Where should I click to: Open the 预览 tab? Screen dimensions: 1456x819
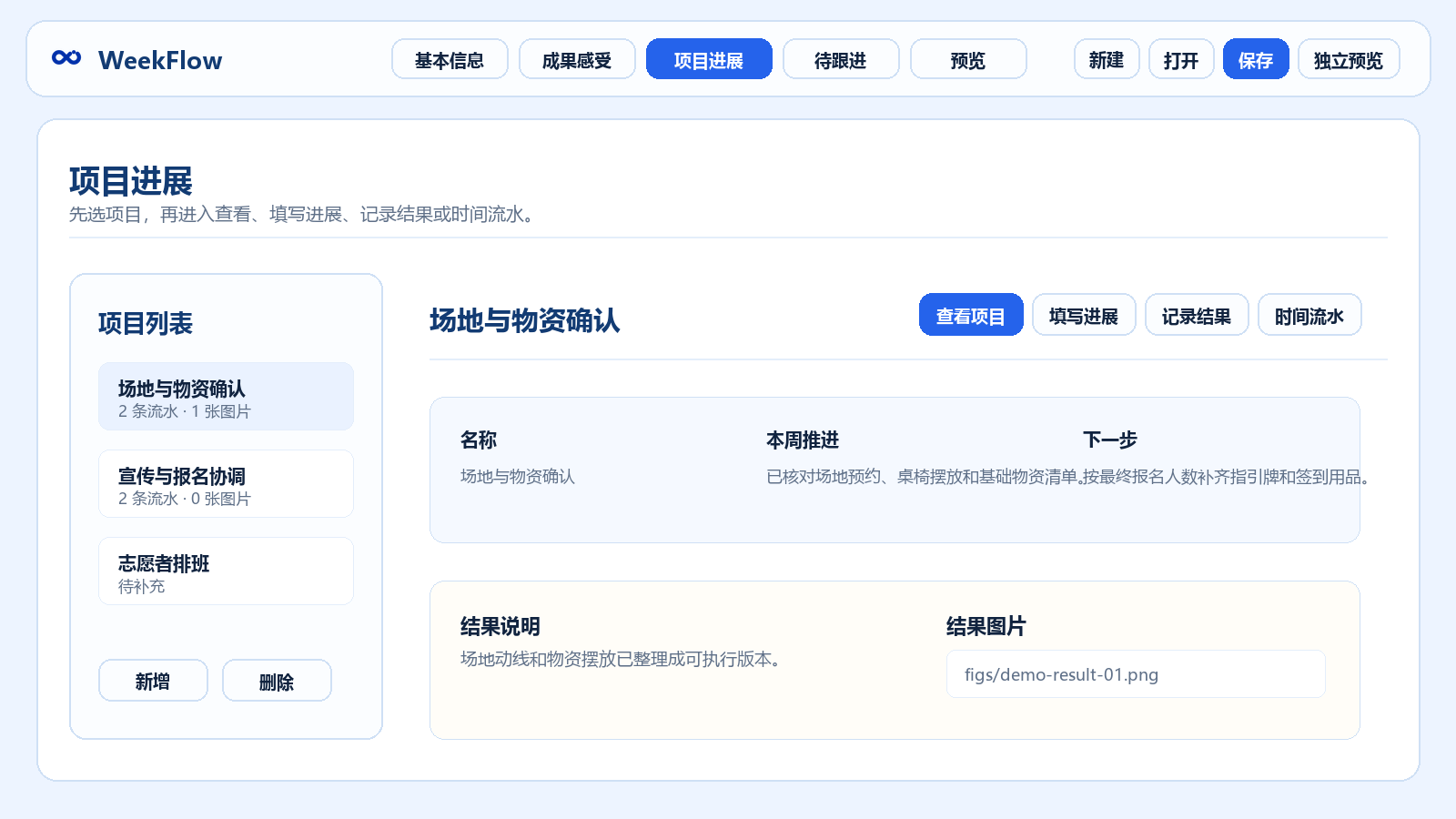point(968,59)
